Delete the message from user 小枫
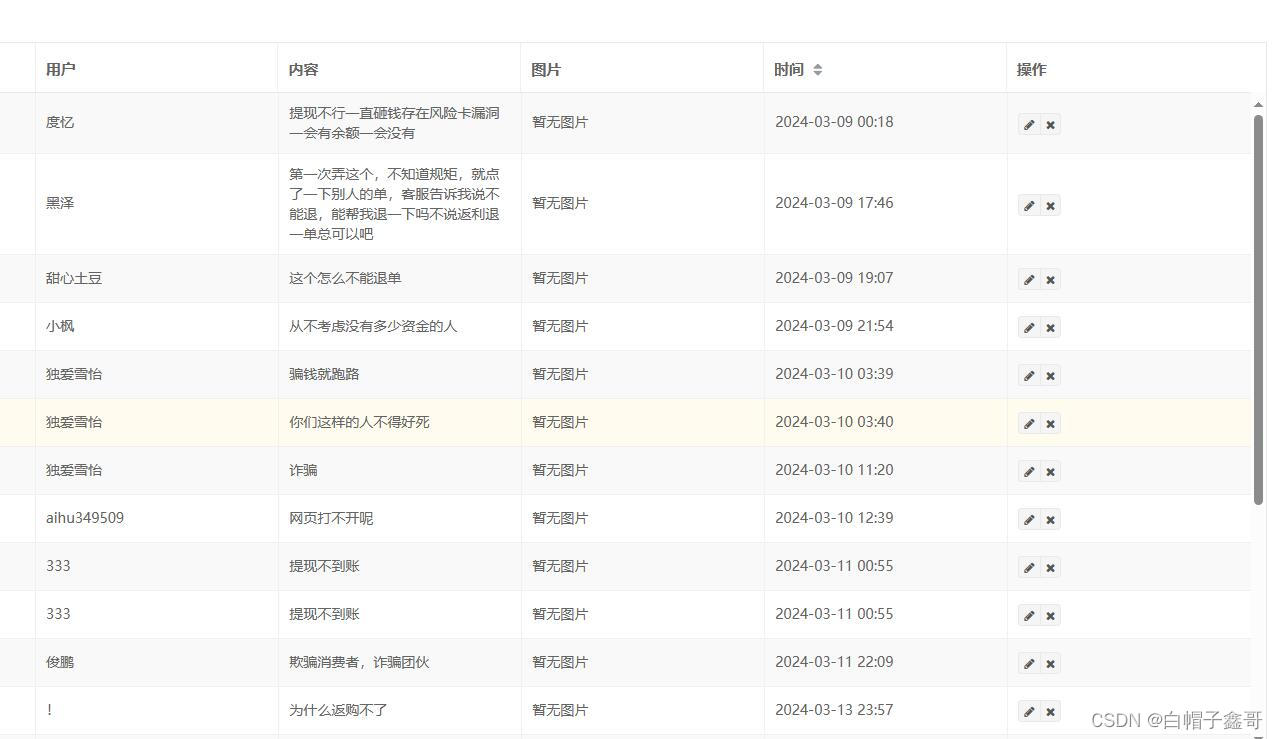 coord(1050,328)
